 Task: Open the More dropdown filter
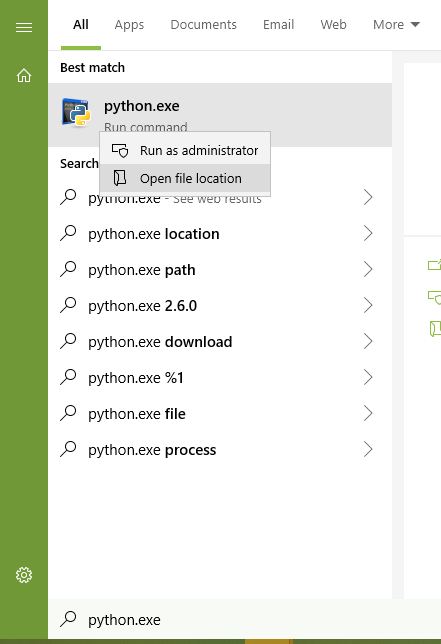point(396,25)
